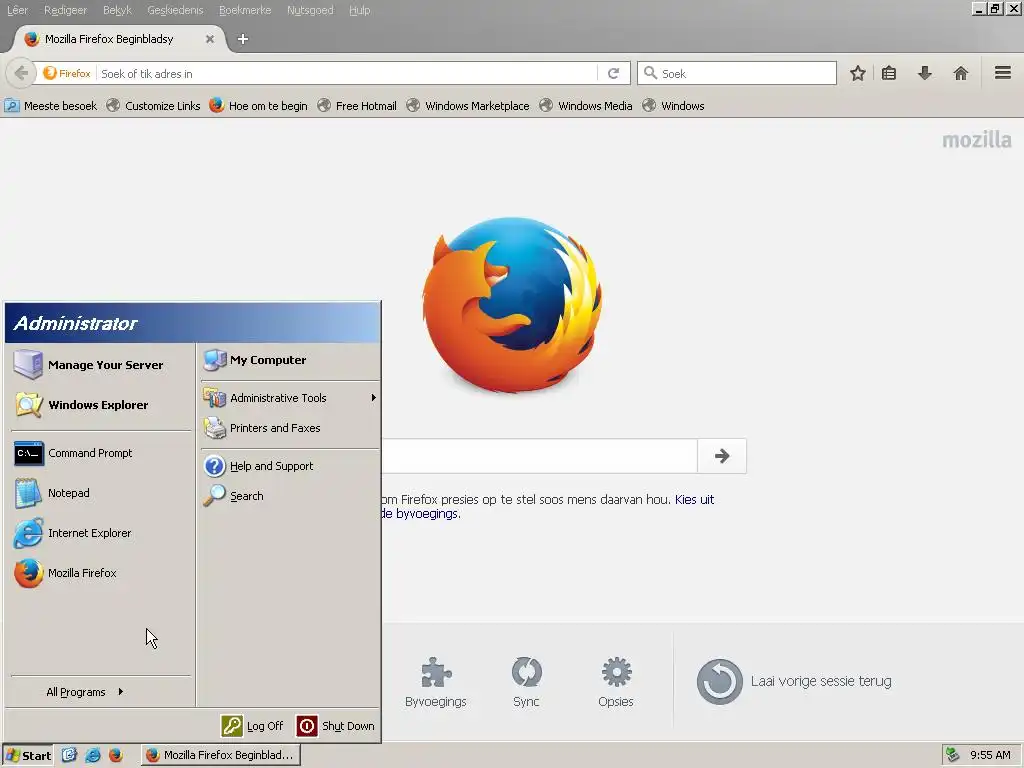Go to Firefox home page icon
The width and height of the screenshot is (1024, 768).
point(961,73)
